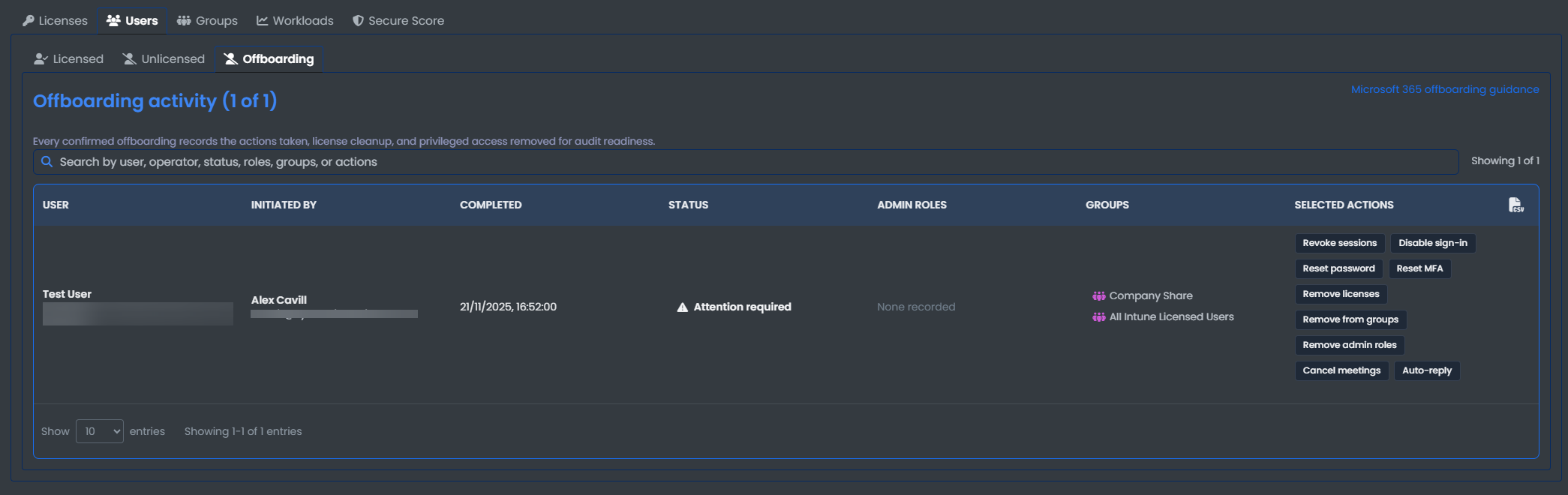Click the Revoke sessions action badge

click(1340, 243)
